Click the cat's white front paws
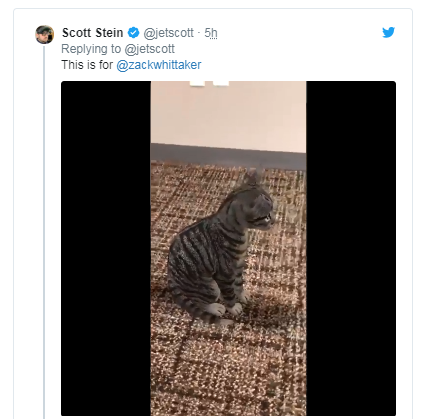Screen dimensions: 429x419 (226, 309)
